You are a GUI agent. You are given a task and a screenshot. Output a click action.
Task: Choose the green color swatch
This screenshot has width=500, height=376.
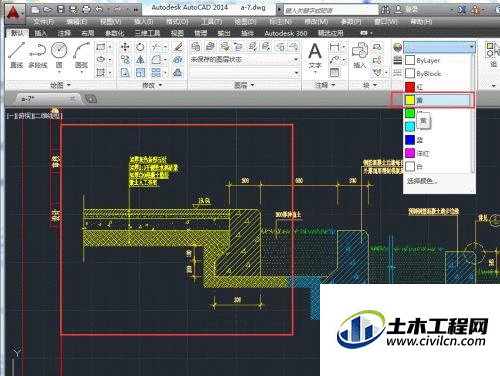click(x=410, y=113)
